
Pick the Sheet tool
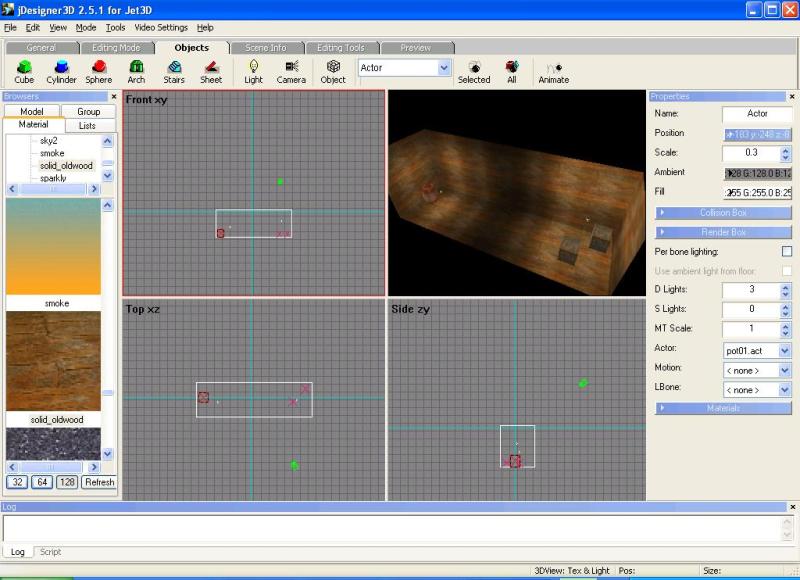[x=211, y=71]
